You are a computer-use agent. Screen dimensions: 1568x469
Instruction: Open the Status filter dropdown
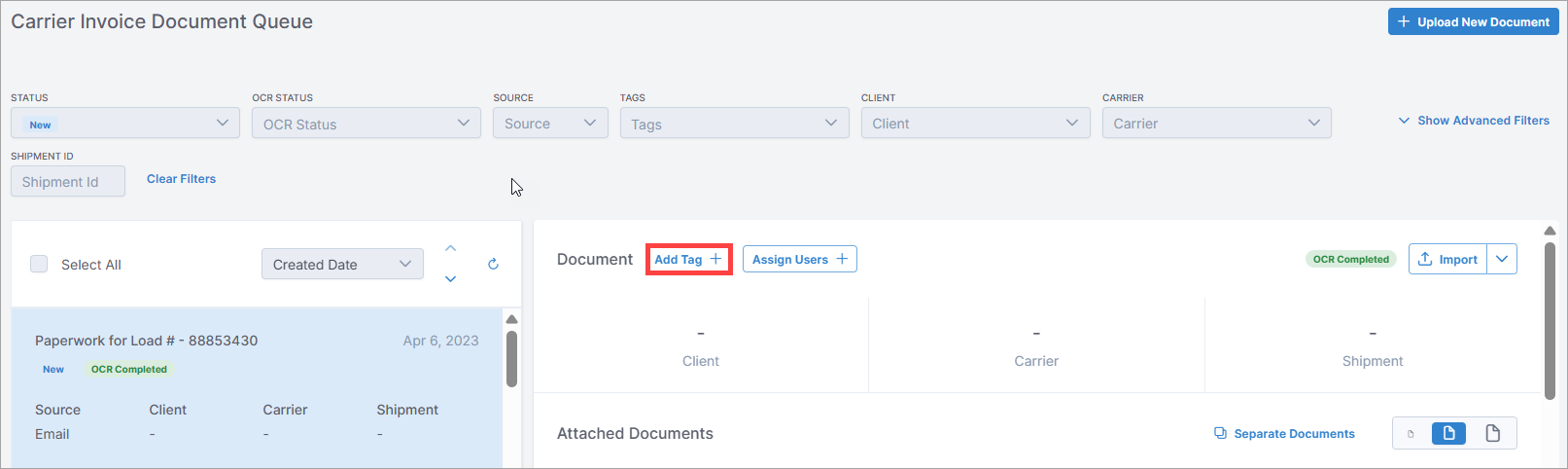[x=125, y=124]
